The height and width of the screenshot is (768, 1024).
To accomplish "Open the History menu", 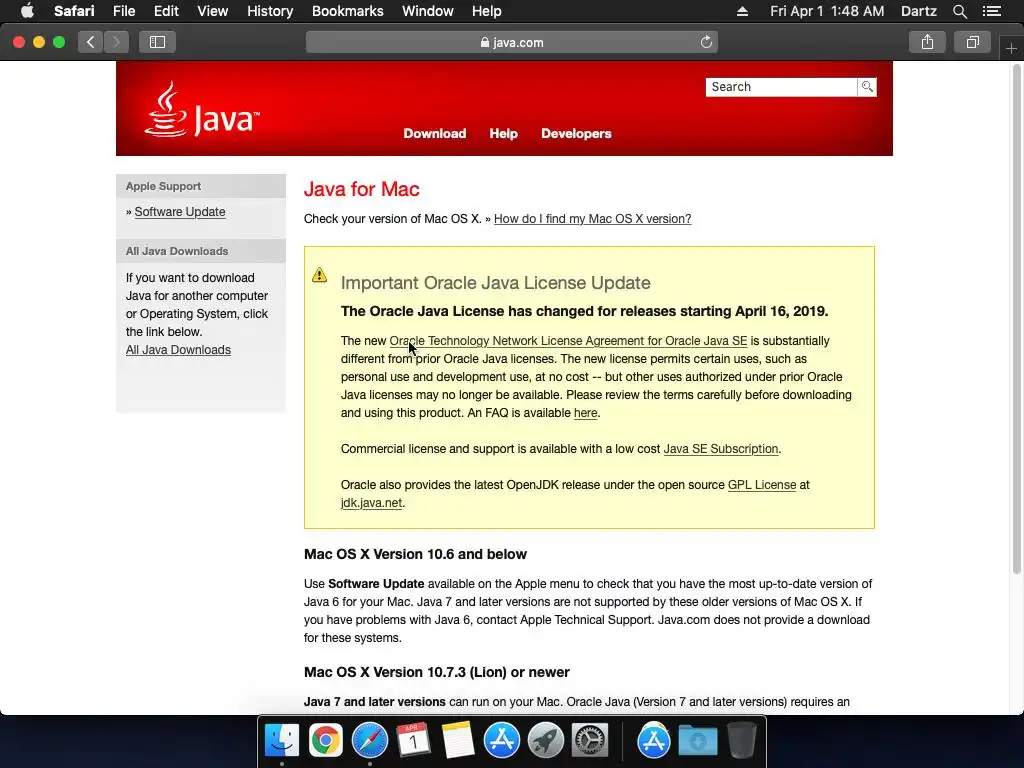I will pyautogui.click(x=270, y=11).
